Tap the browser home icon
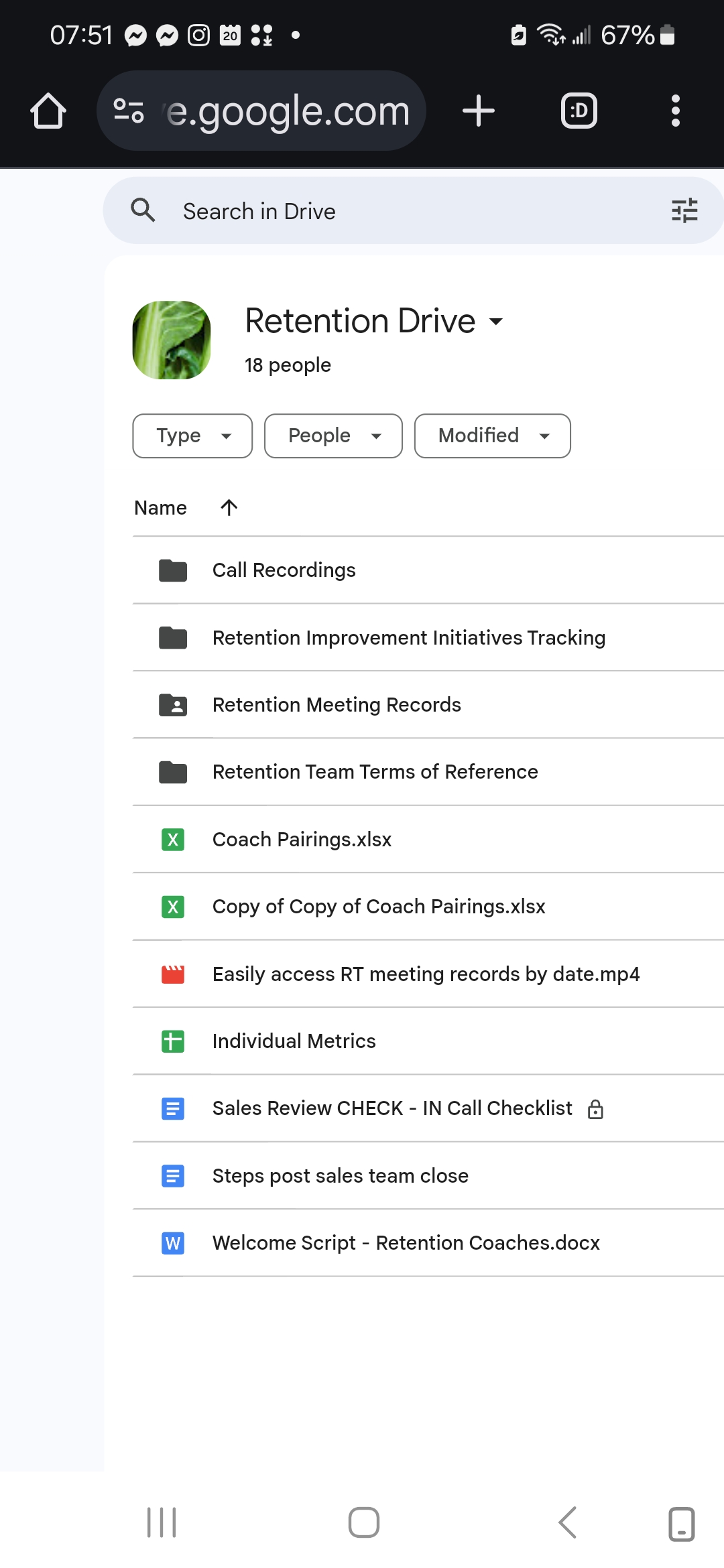This screenshot has width=724, height=1568. (x=48, y=111)
